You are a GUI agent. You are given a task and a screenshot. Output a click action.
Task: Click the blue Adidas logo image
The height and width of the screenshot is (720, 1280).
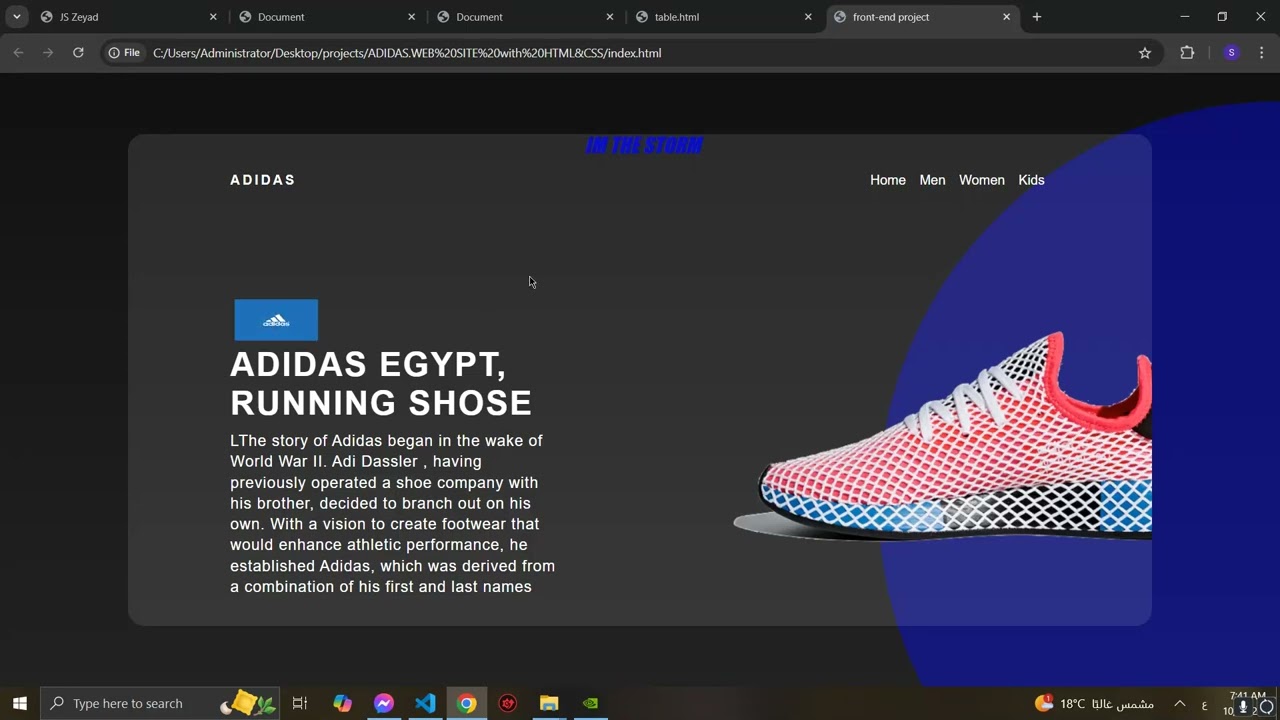coord(276,320)
